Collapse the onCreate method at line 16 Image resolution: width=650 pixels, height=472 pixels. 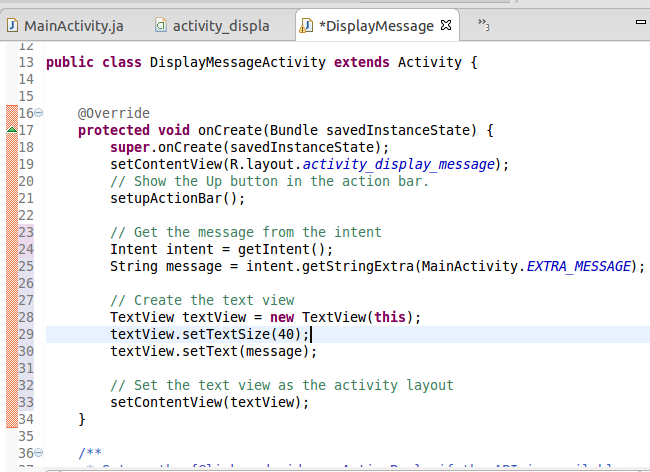coord(38,112)
